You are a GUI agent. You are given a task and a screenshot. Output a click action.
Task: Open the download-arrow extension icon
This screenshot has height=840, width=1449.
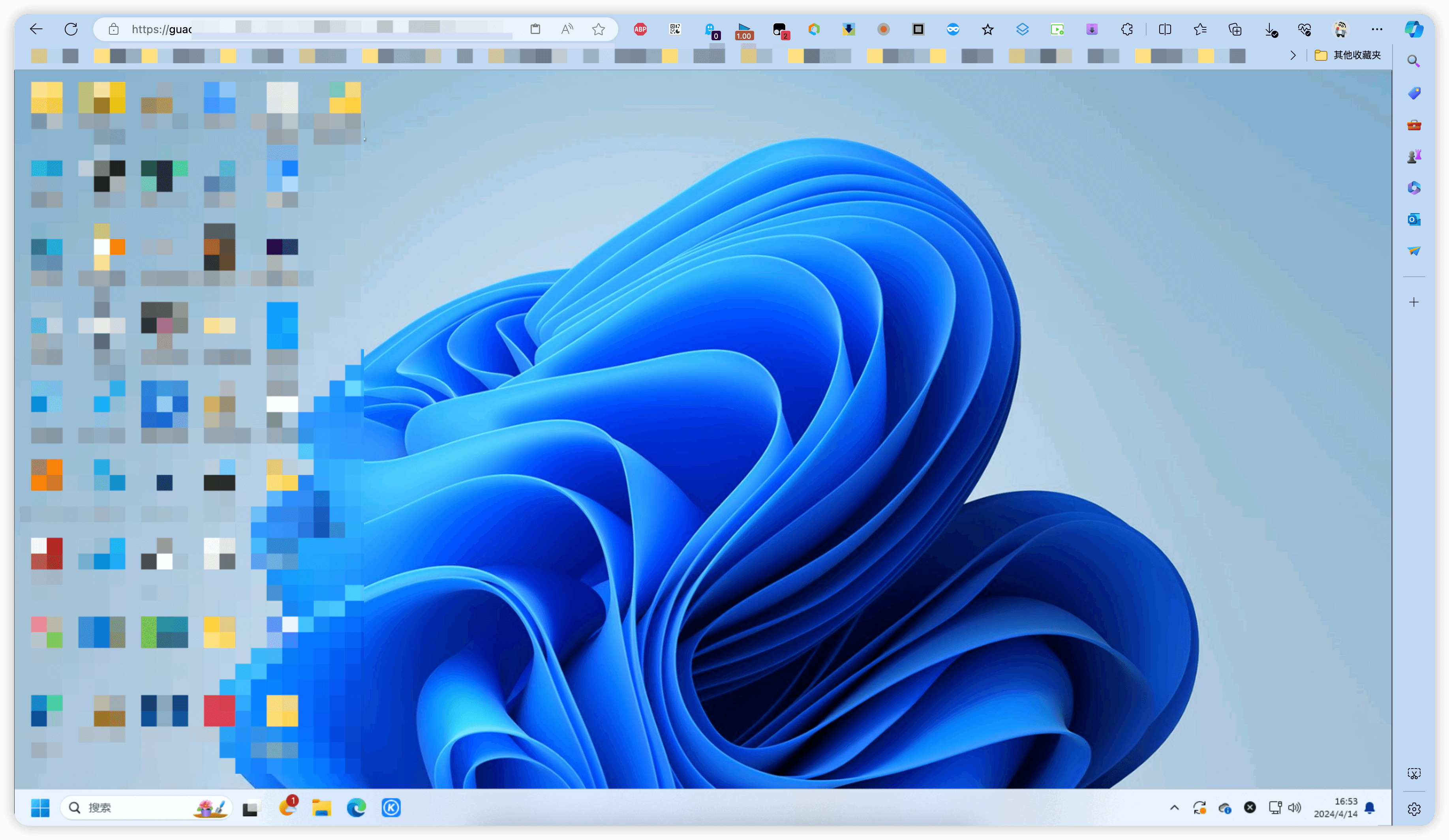point(848,29)
